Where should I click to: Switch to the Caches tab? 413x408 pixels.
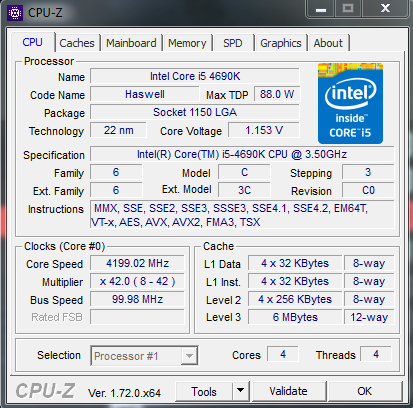click(x=77, y=43)
